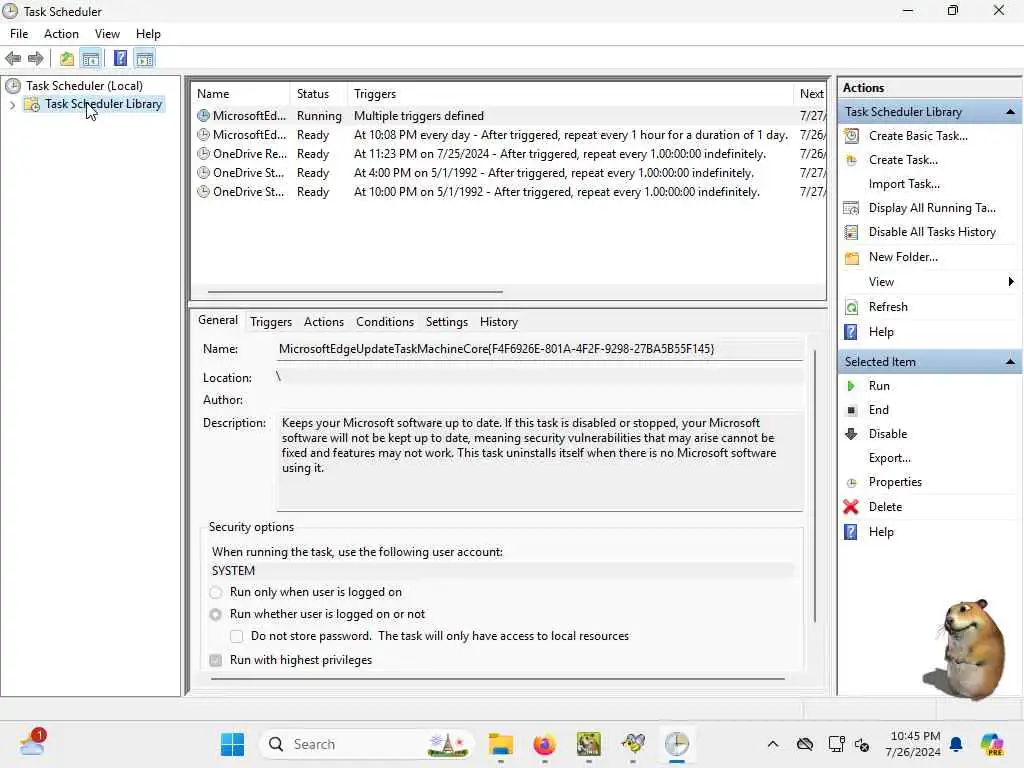1024x768 pixels.
Task: Click Export... under Selected Item
Action: (889, 458)
